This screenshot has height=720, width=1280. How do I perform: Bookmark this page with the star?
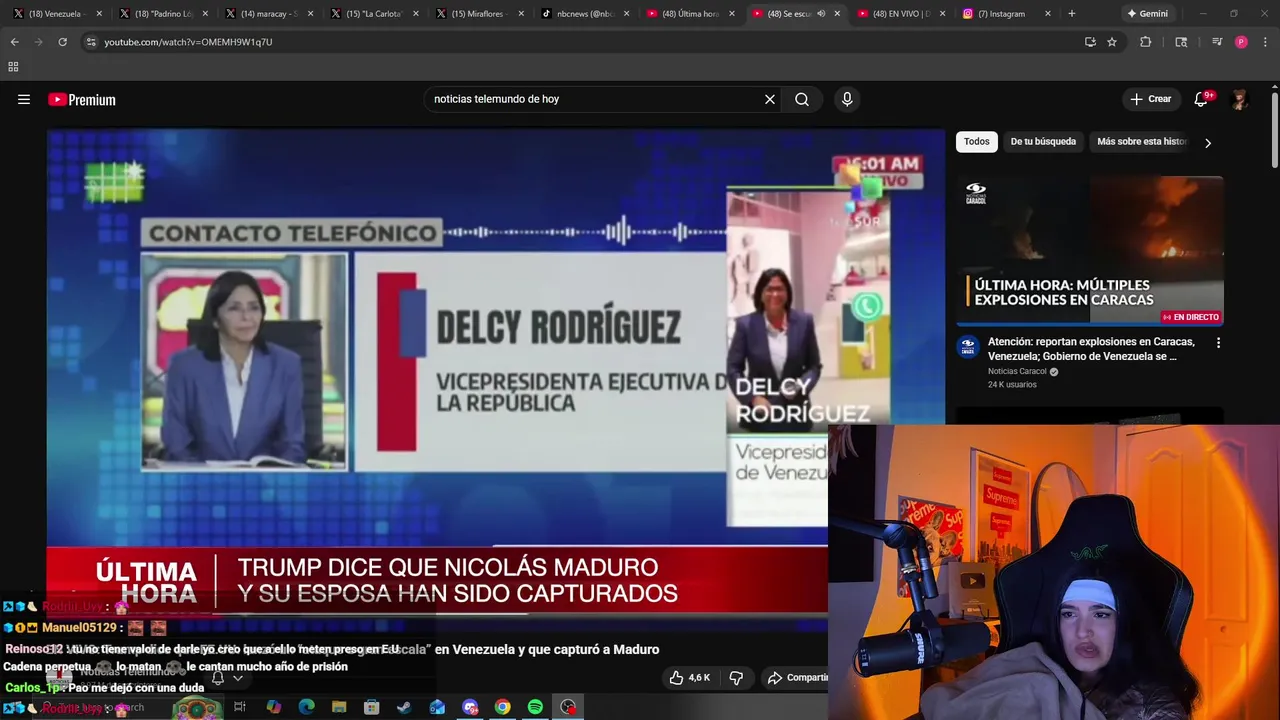tap(1112, 42)
